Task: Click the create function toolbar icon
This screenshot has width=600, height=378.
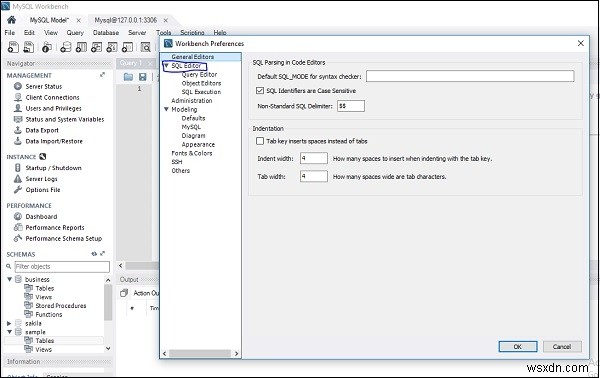Action: pyautogui.click(x=127, y=47)
